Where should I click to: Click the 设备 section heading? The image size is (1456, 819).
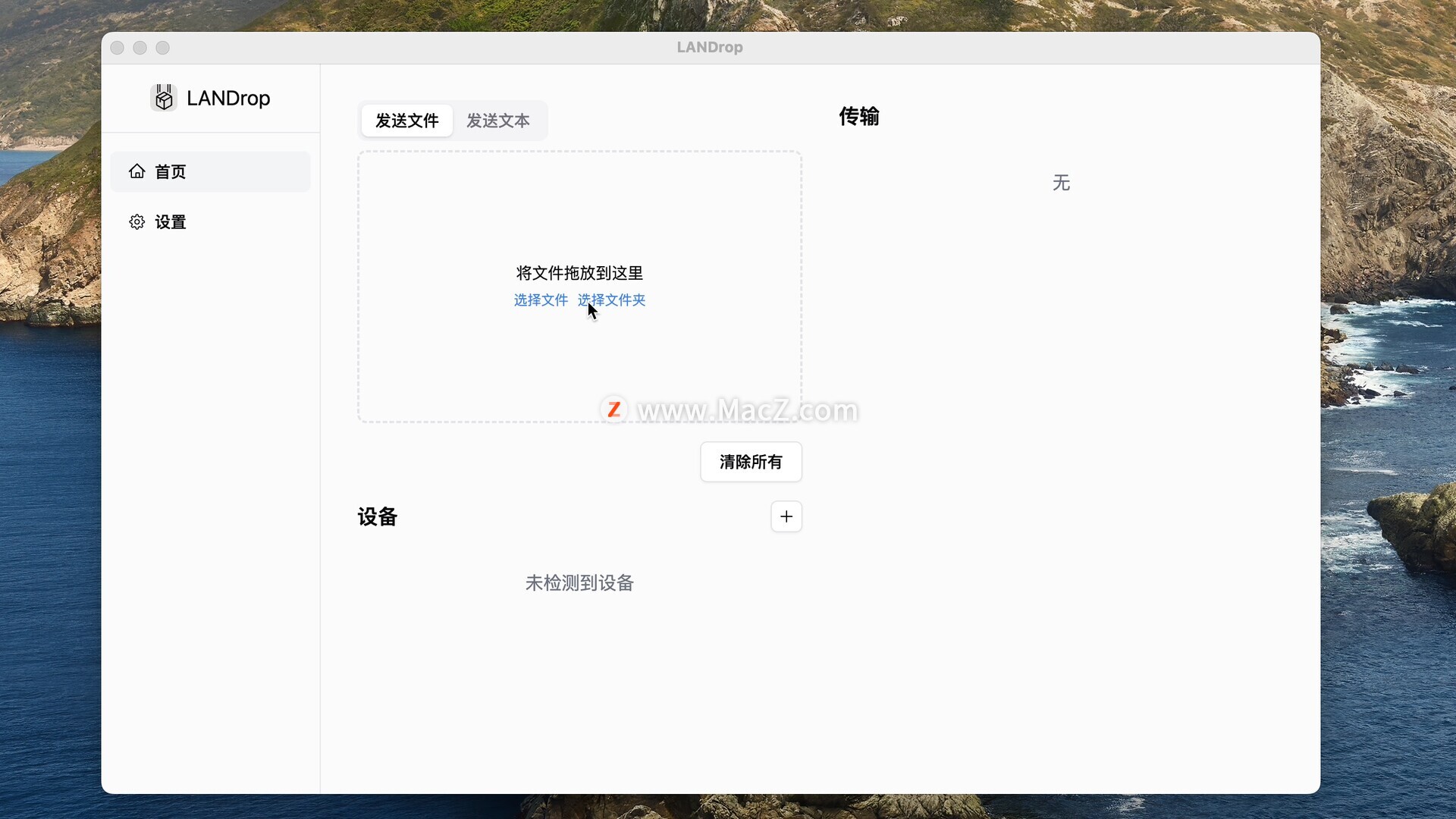click(378, 517)
